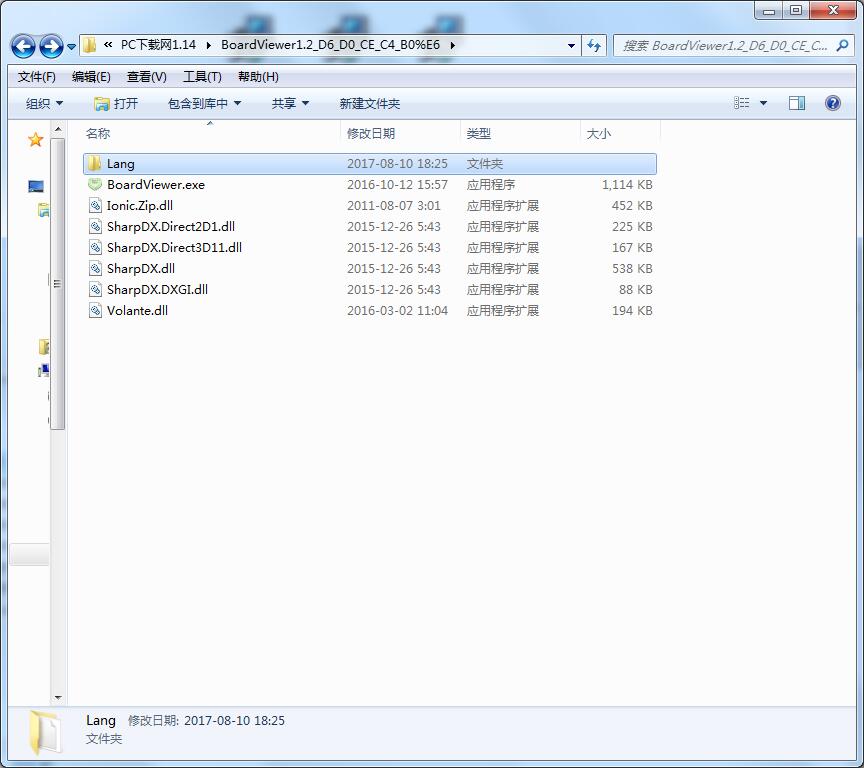Click the change view icon
864x768 pixels.
point(742,103)
